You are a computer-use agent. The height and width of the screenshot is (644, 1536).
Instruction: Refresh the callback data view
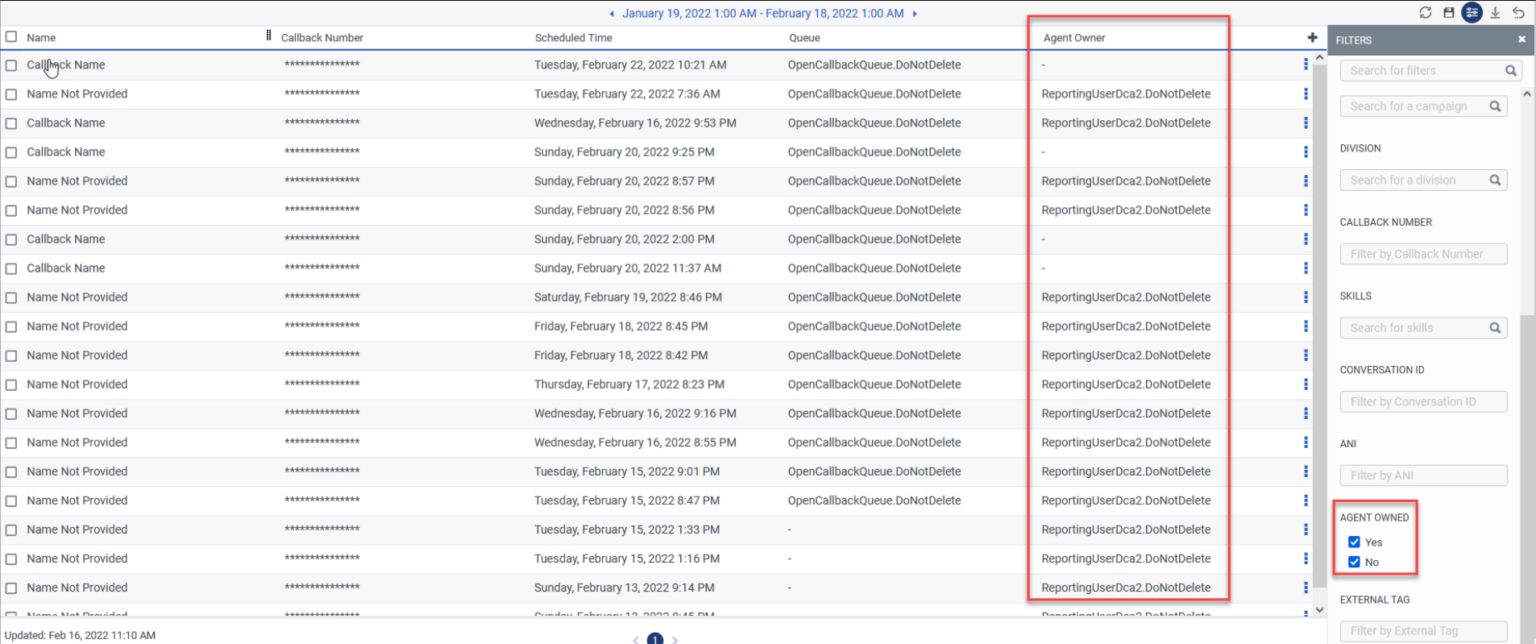[x=1426, y=12]
